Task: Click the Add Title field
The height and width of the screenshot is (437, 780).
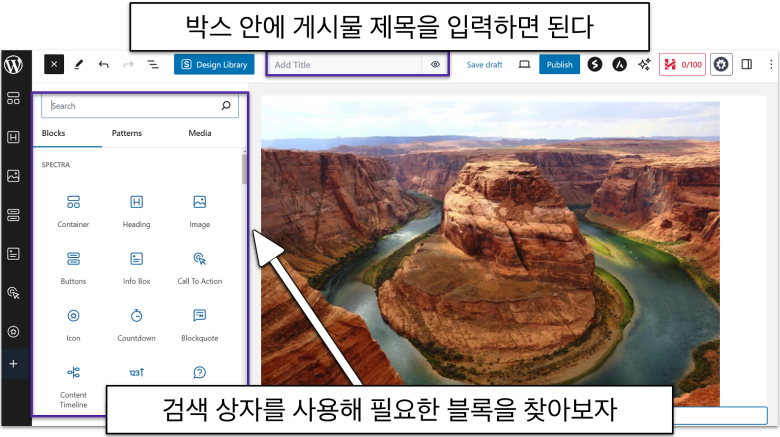Action: pos(345,65)
